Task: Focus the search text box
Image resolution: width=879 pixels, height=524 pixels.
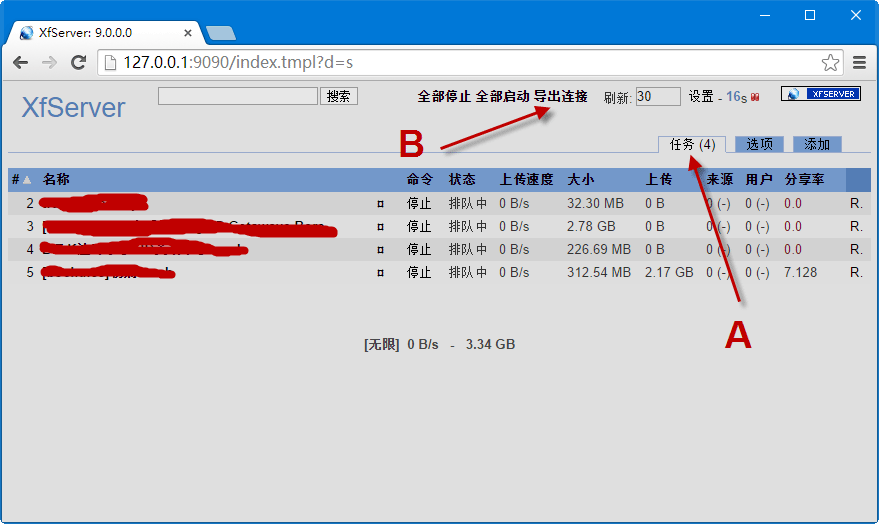Action: [x=238, y=96]
